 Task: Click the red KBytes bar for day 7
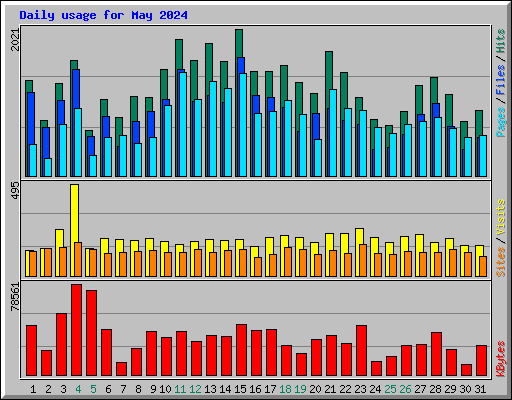point(122,369)
